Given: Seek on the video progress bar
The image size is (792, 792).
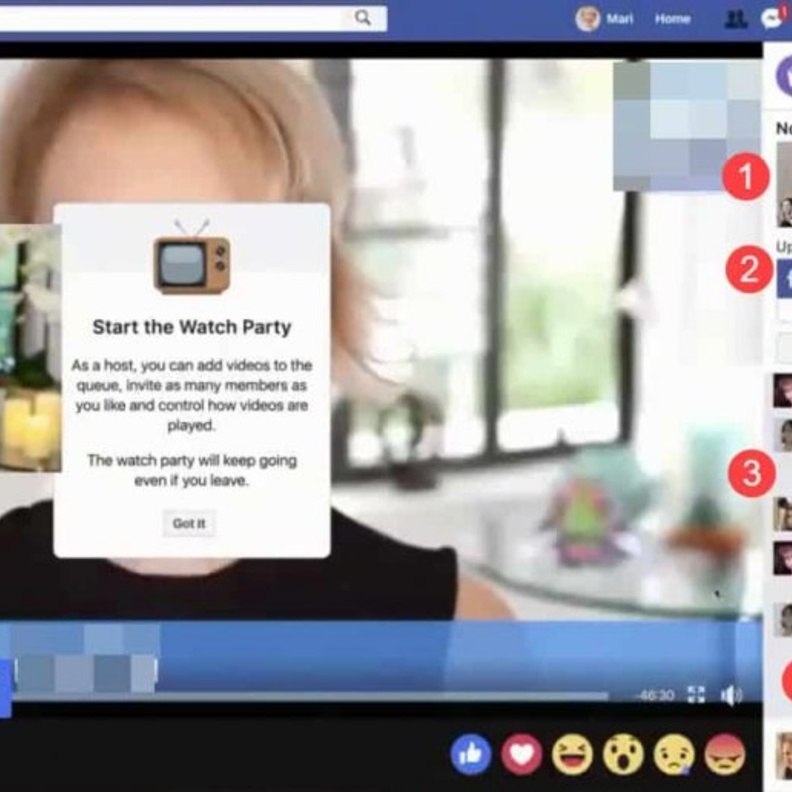Looking at the screenshot, I should click(x=310, y=697).
